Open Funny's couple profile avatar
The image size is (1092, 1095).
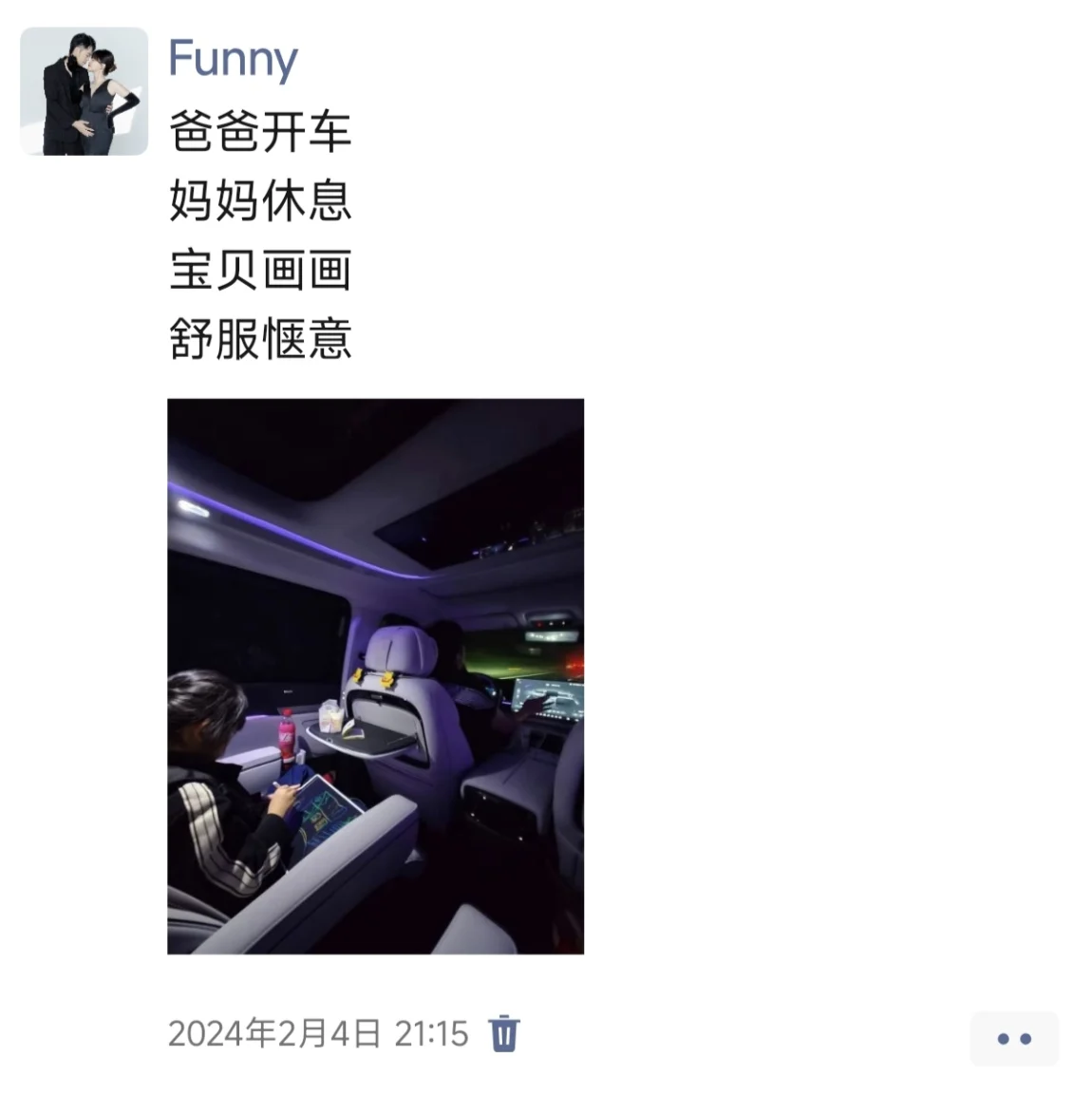(84, 91)
